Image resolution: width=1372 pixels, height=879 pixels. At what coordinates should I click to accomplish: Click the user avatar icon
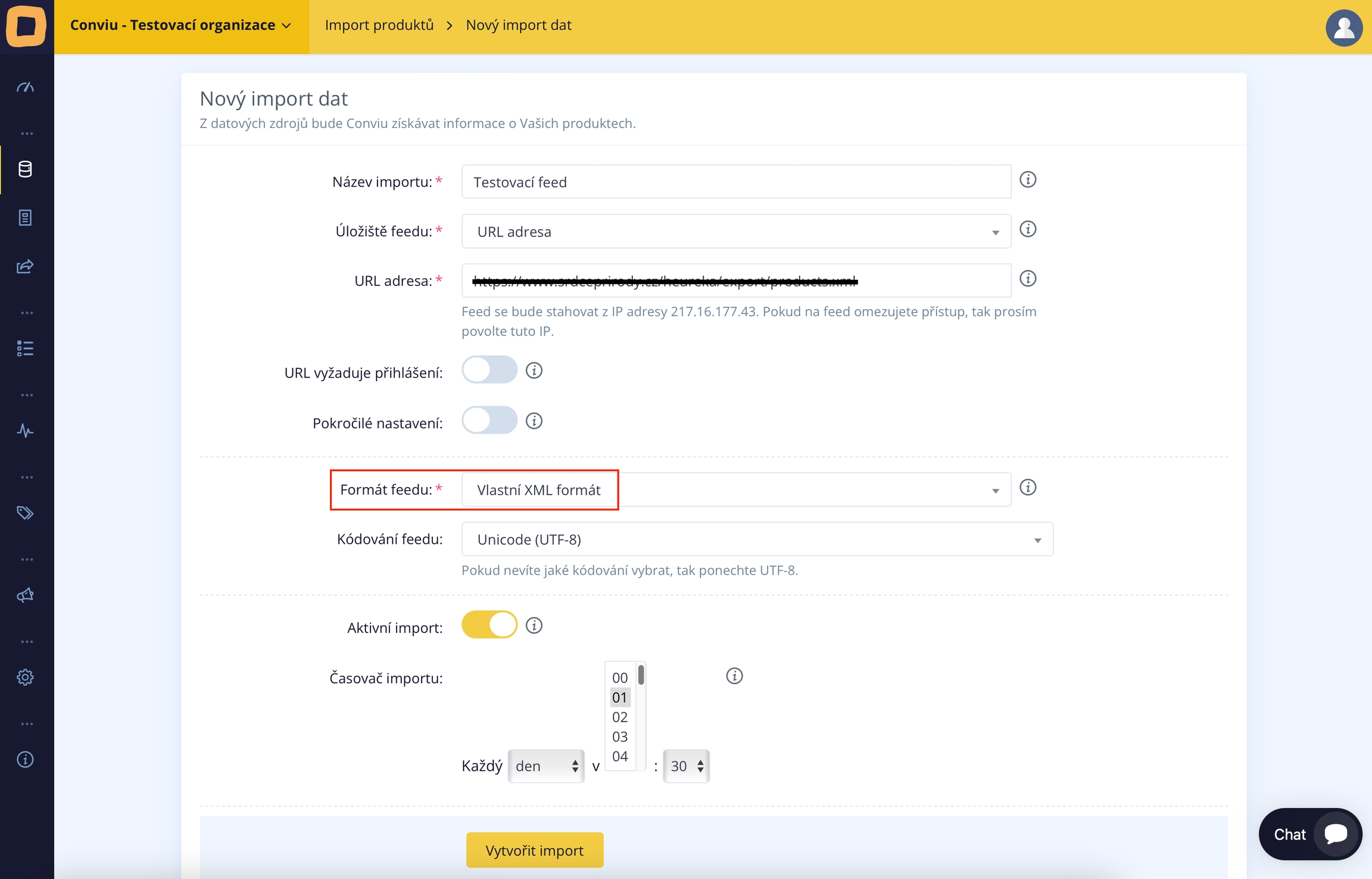pyautogui.click(x=1343, y=27)
